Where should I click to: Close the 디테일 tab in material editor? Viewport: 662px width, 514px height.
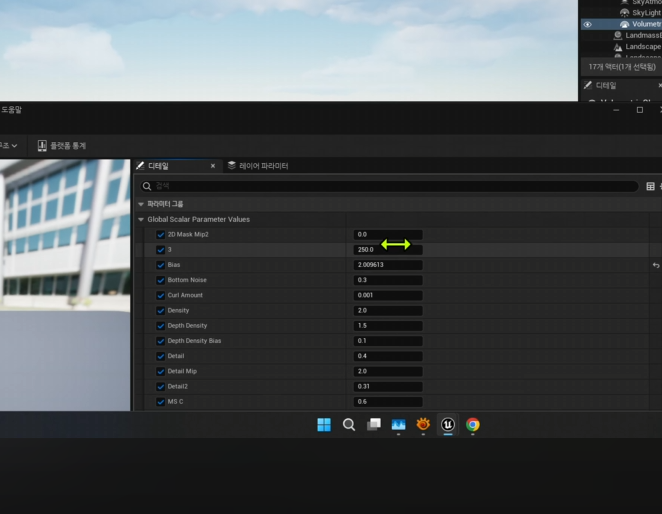click(x=213, y=166)
